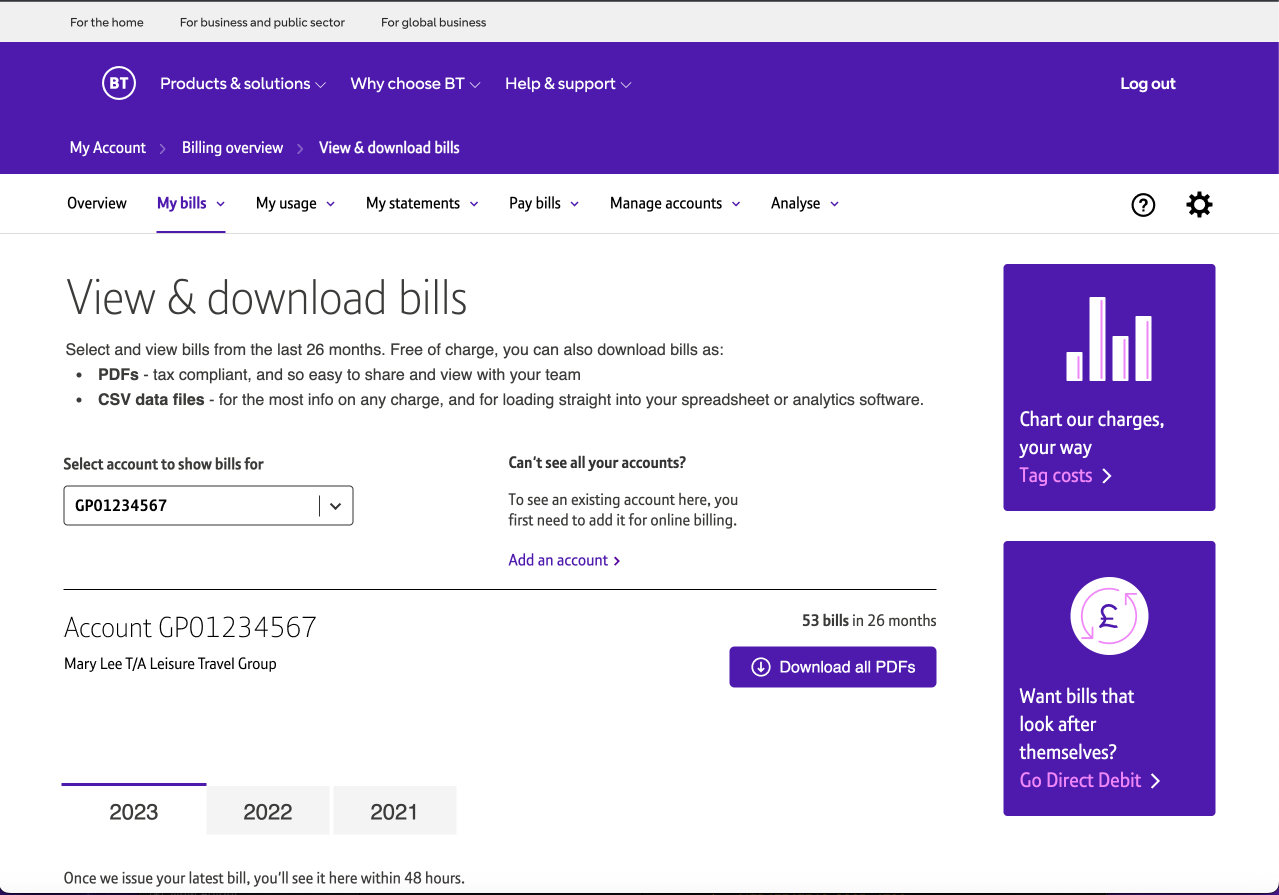Viewport: 1279px width, 895px height.
Task: Expand Why choose BT menu
Action: point(415,84)
